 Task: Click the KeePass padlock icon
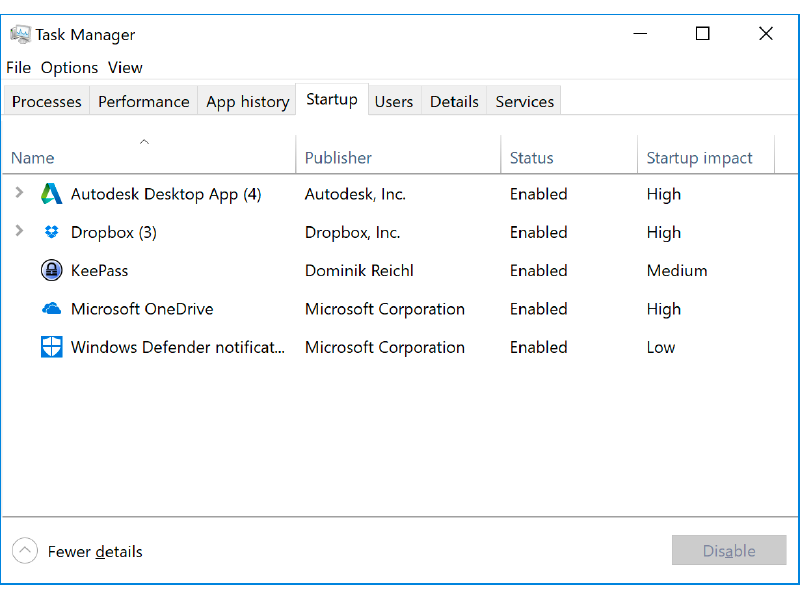(x=51, y=270)
